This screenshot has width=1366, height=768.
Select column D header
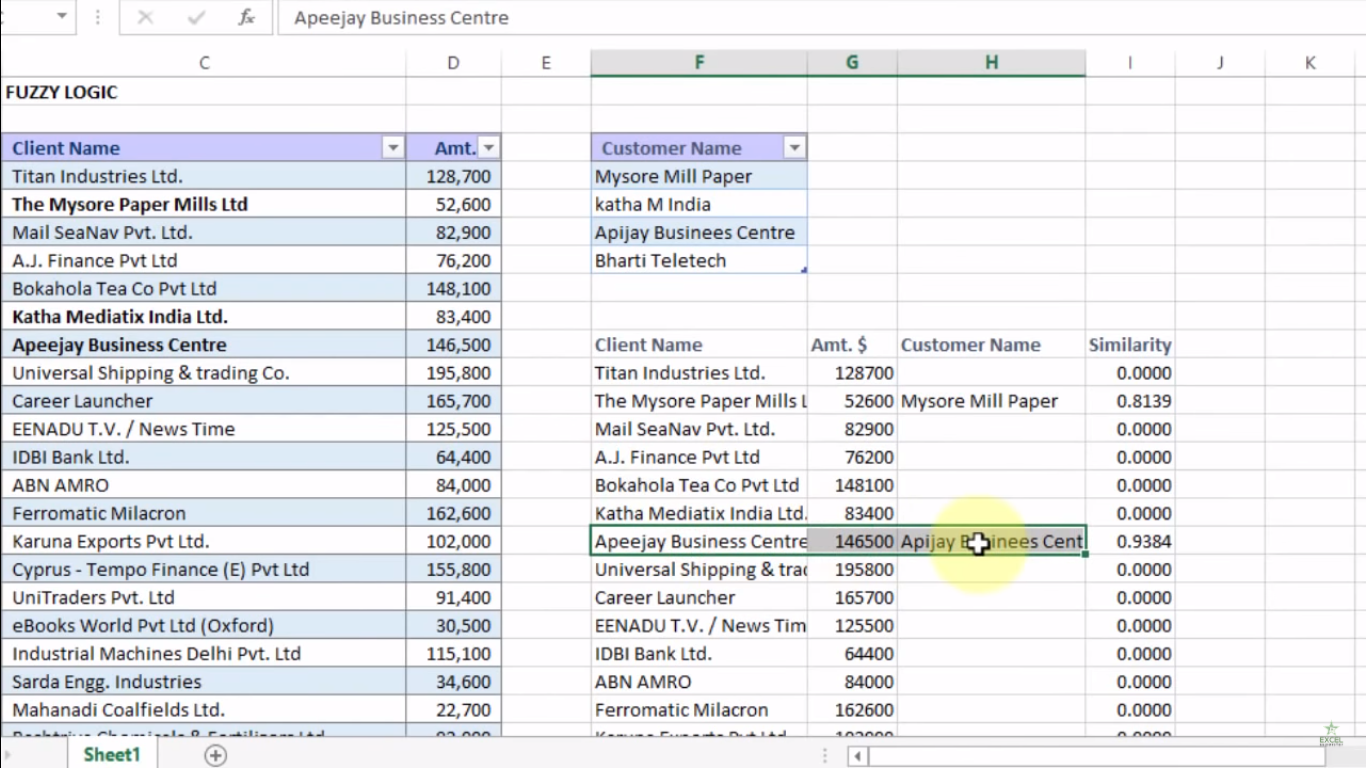point(453,63)
